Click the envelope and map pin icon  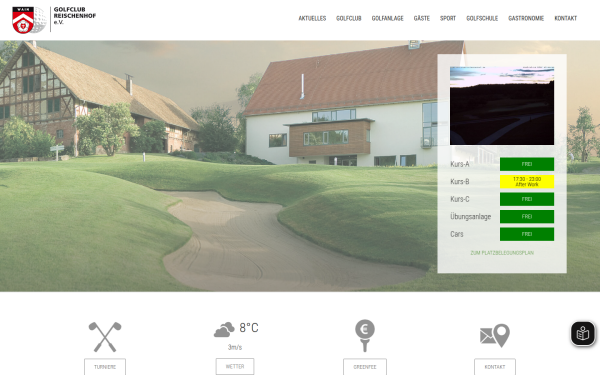pyautogui.click(x=495, y=336)
